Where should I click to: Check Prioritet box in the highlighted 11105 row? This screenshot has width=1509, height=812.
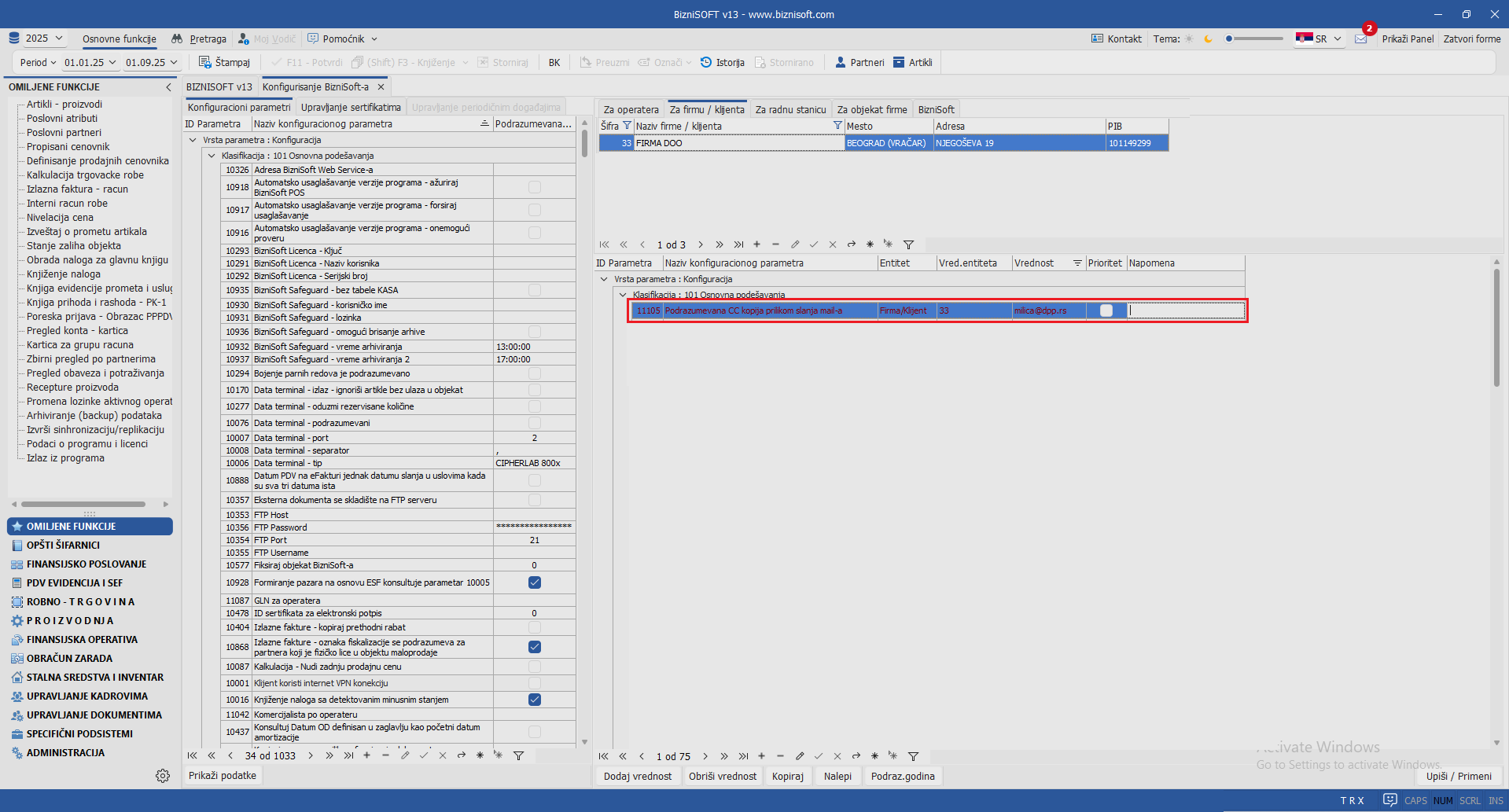(x=1106, y=310)
